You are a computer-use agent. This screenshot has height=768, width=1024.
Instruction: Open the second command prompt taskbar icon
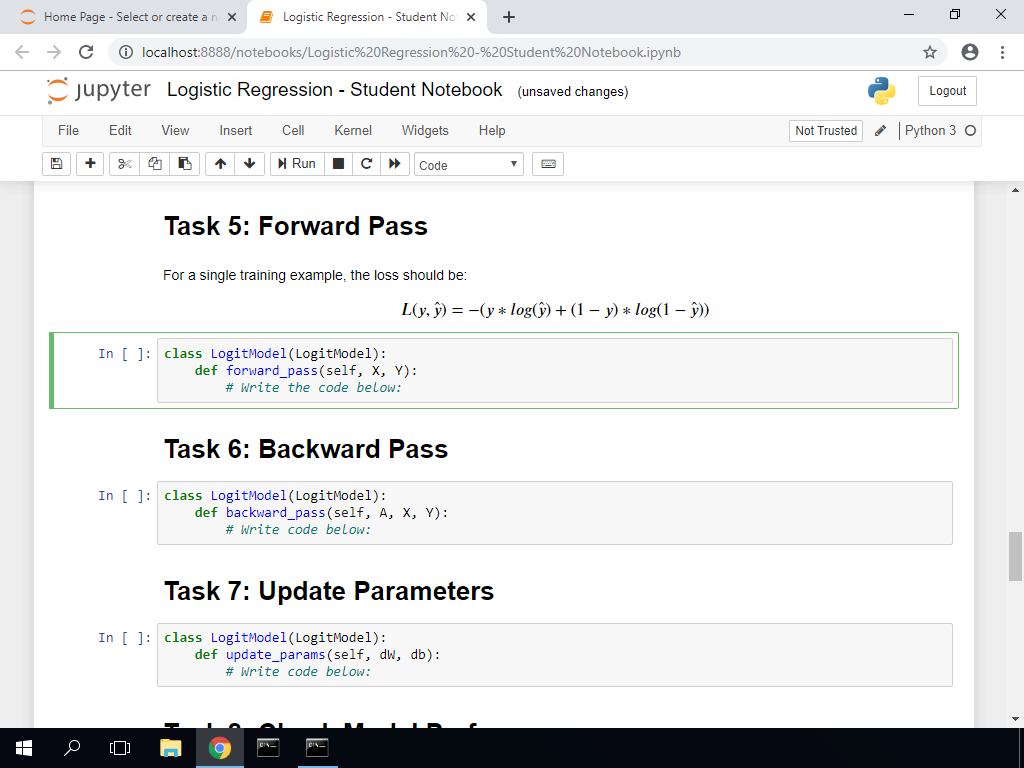[x=317, y=748]
